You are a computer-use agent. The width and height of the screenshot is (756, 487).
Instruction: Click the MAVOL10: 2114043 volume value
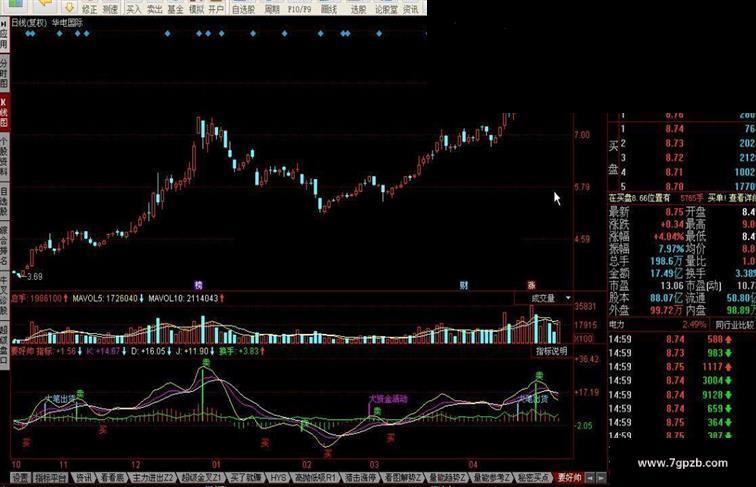pyautogui.click(x=183, y=298)
